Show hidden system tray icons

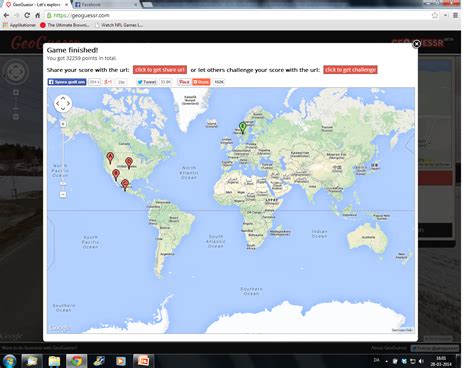[387, 361]
